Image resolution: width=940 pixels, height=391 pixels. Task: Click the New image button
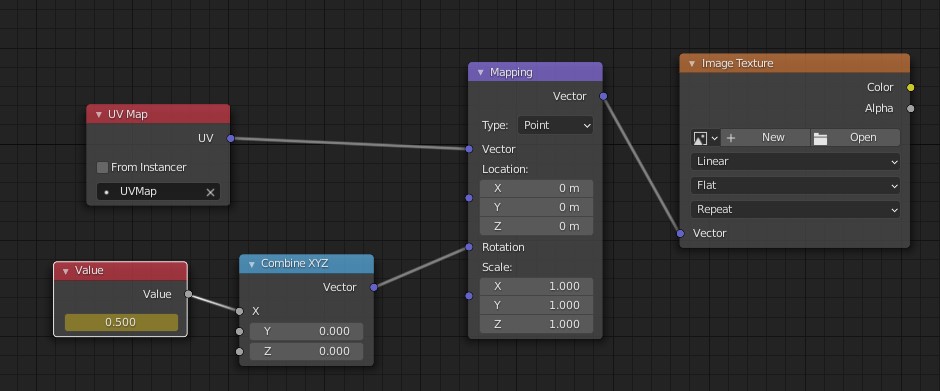pos(766,138)
